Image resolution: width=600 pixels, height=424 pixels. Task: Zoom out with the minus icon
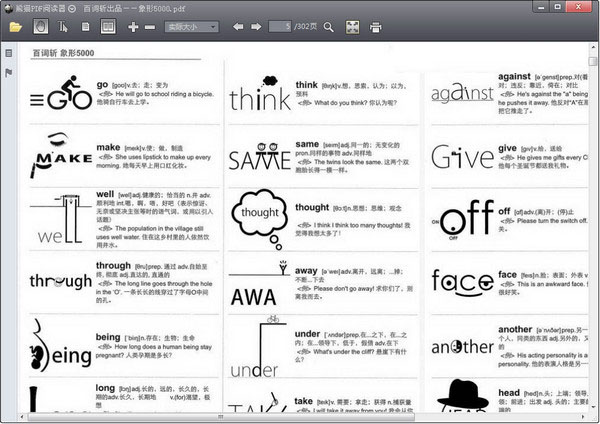(x=150, y=27)
